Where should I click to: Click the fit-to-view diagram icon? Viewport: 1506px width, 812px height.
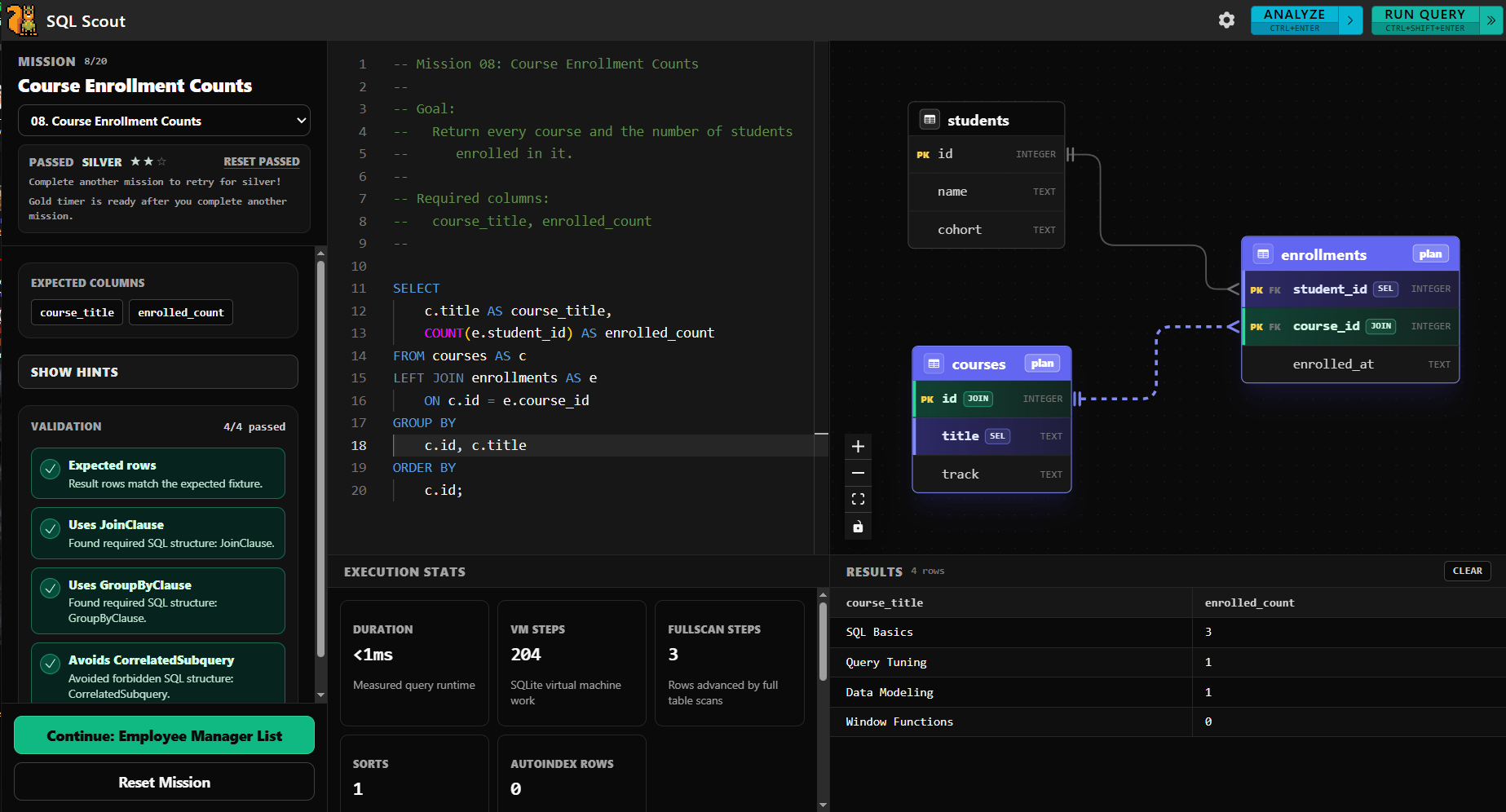(858, 499)
